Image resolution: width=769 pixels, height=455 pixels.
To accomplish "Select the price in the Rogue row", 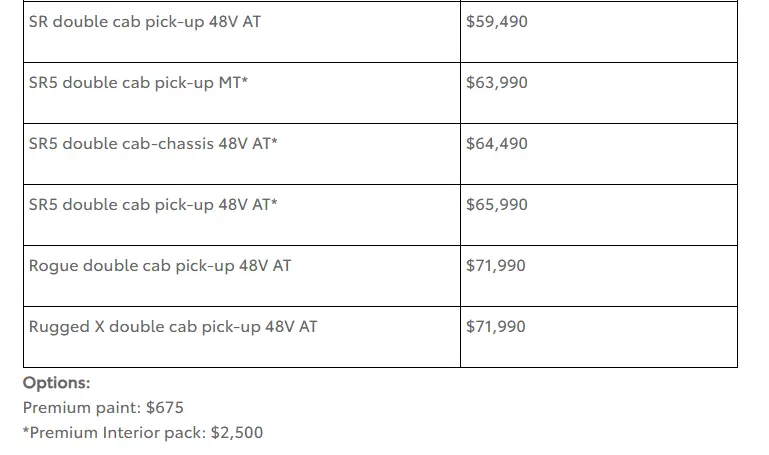I will click(x=496, y=266).
